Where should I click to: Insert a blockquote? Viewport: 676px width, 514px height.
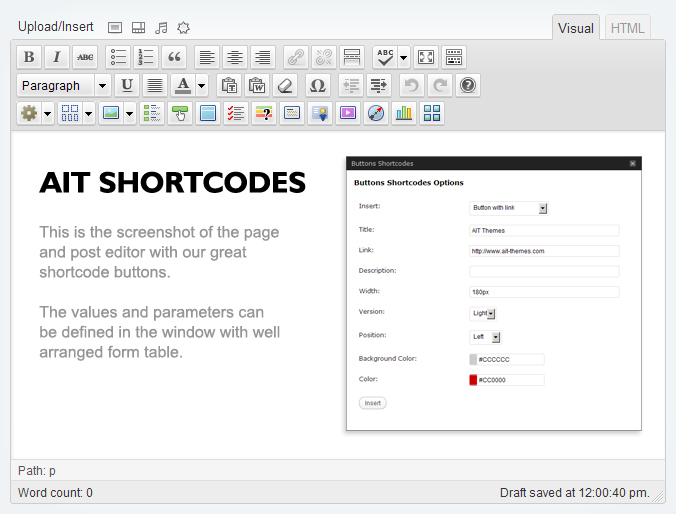pyautogui.click(x=174, y=57)
